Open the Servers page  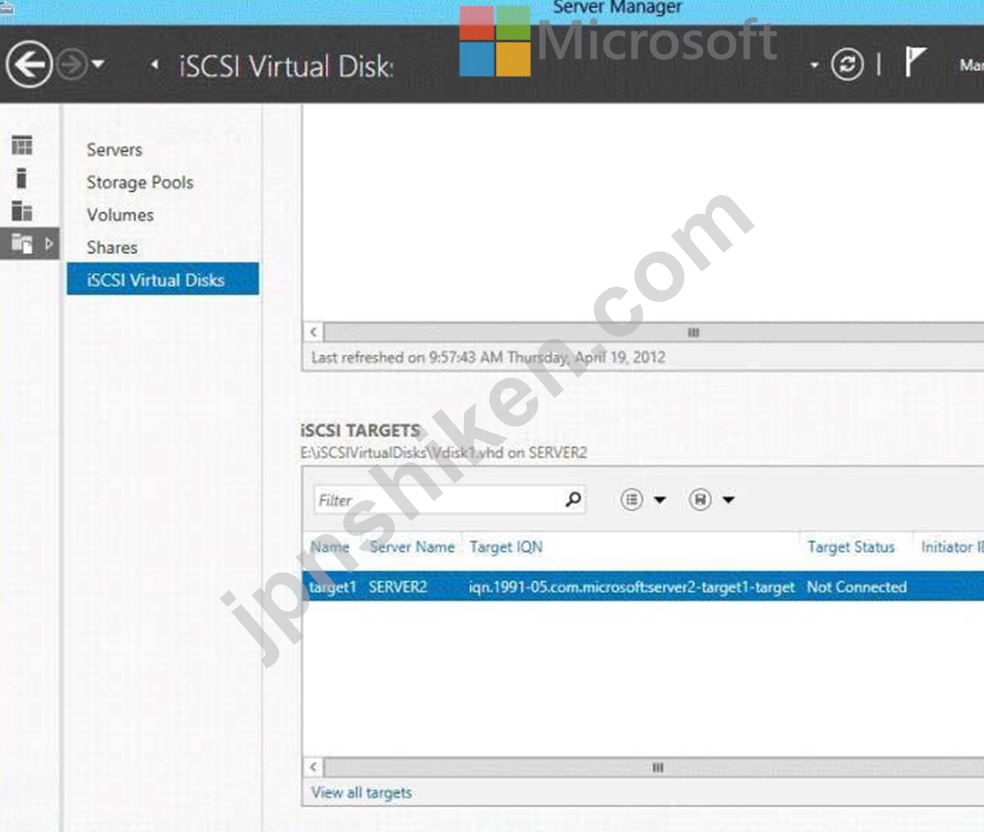[x=114, y=150]
